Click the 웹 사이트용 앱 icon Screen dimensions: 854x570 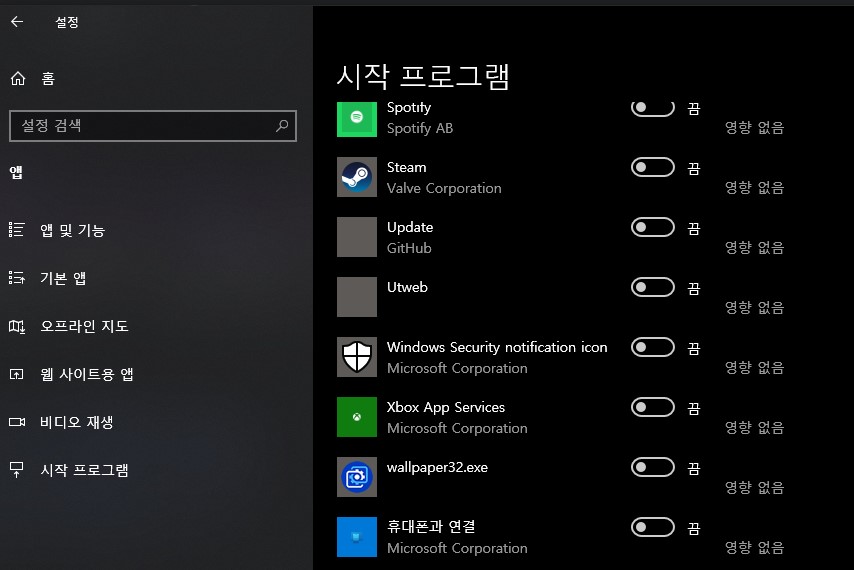pyautogui.click(x=17, y=374)
